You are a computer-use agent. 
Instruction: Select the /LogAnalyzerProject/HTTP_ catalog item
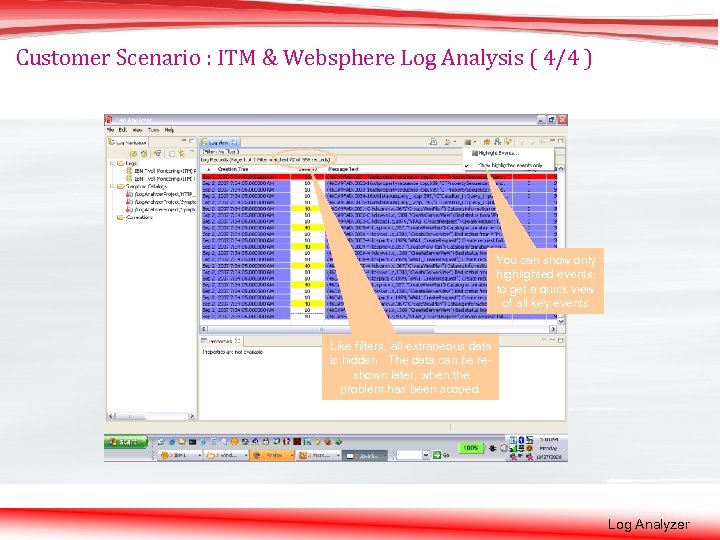click(161, 194)
